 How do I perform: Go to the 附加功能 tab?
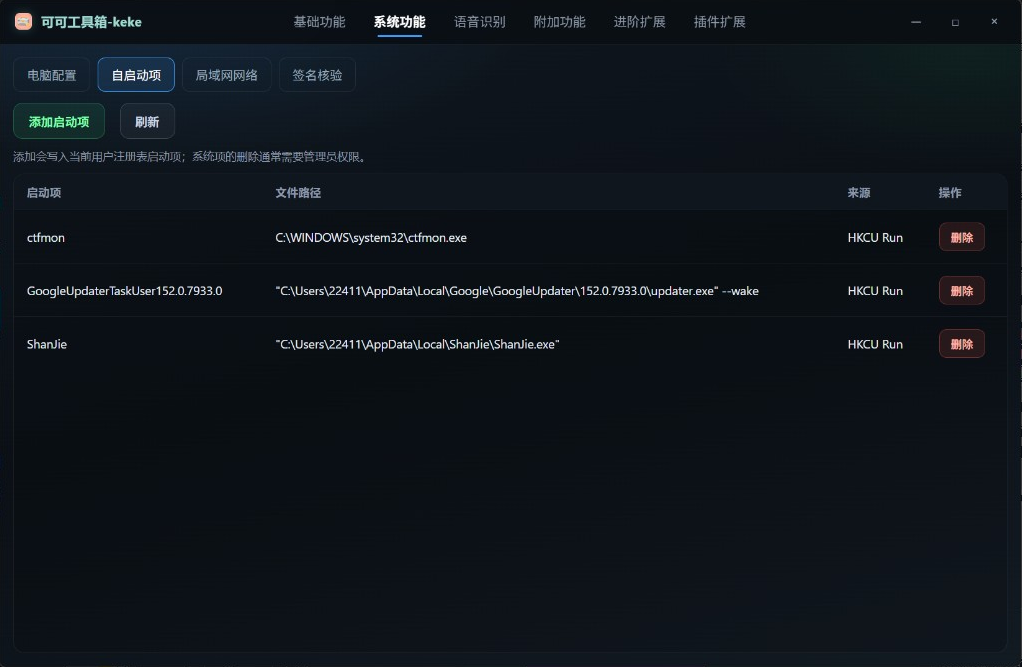pyautogui.click(x=560, y=22)
